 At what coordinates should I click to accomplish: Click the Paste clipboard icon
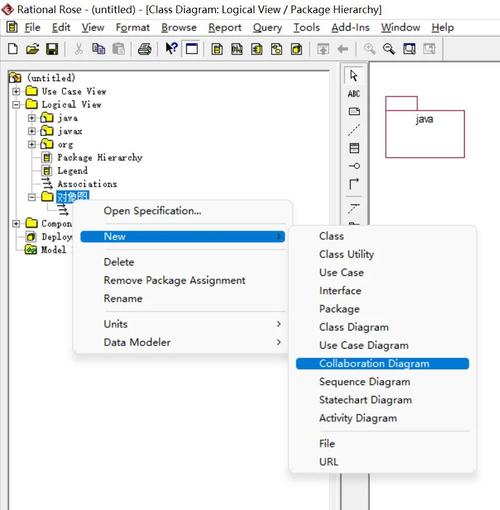pyautogui.click(x=118, y=49)
